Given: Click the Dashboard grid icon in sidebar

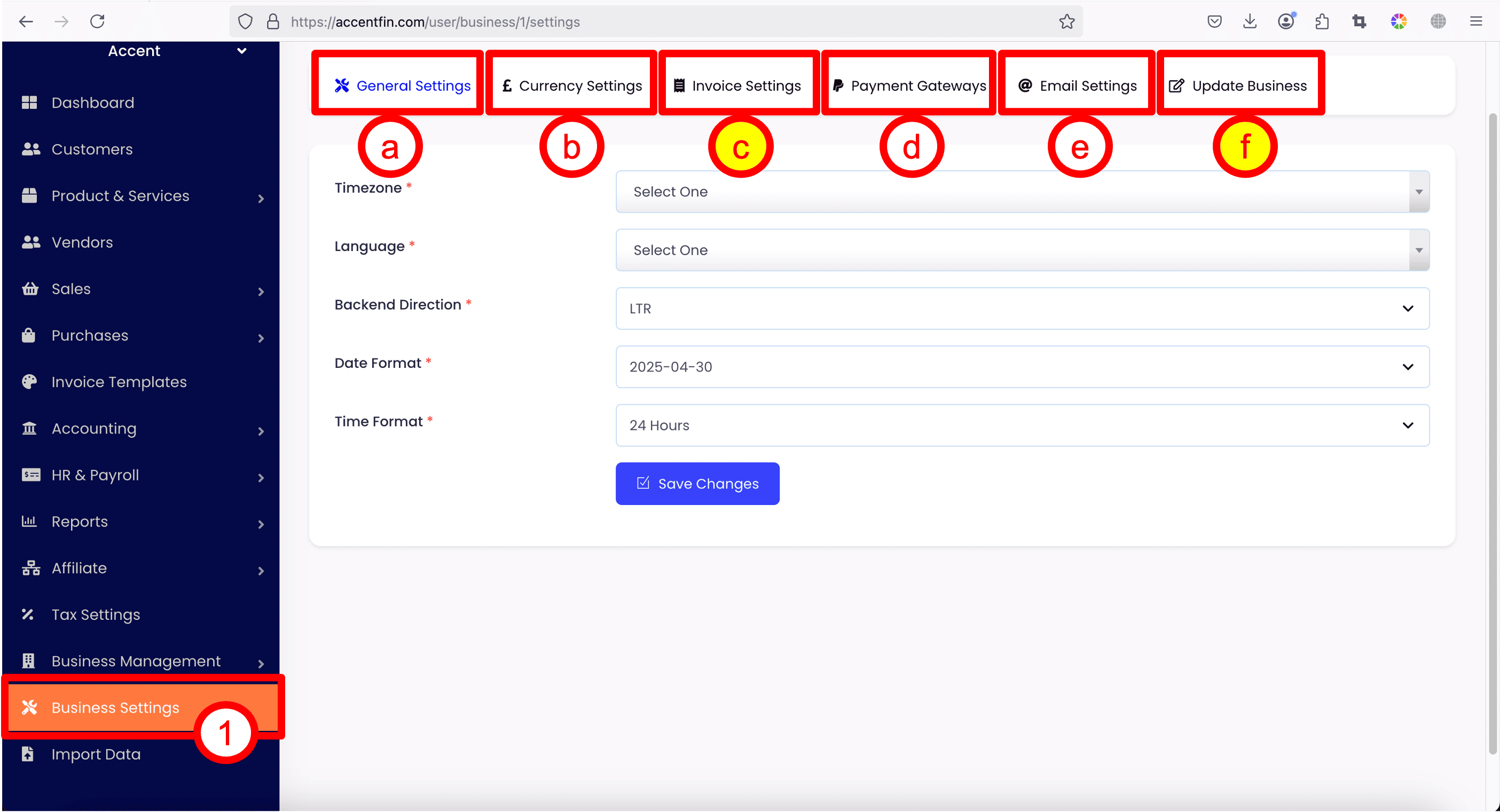Looking at the screenshot, I should [29, 103].
